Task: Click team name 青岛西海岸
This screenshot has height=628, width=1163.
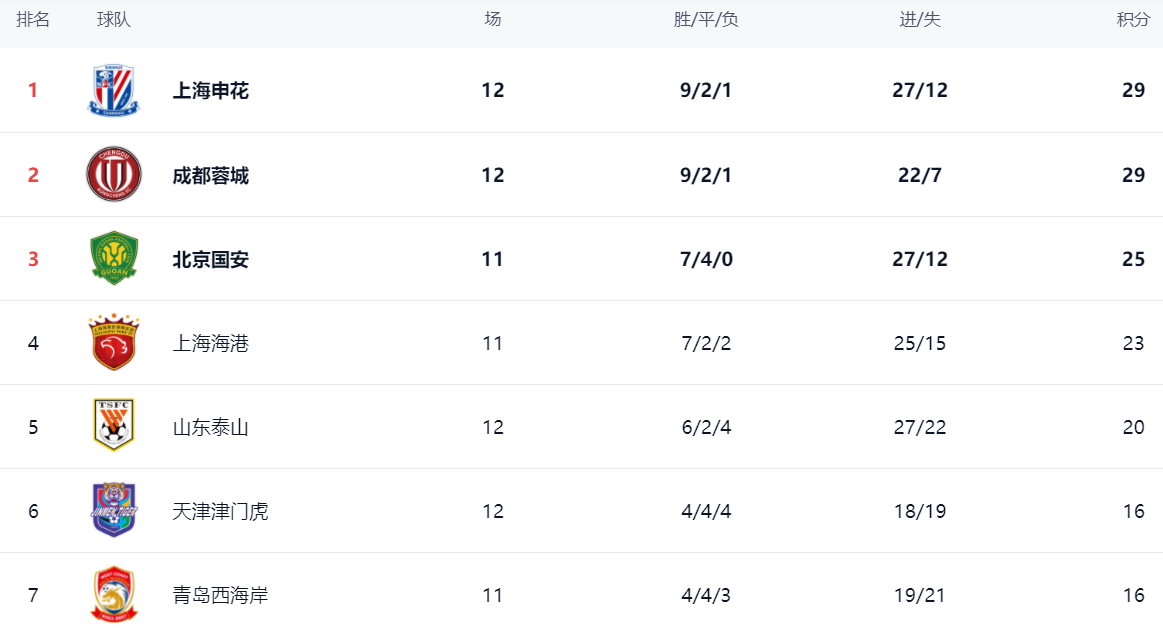Action: click(x=220, y=595)
